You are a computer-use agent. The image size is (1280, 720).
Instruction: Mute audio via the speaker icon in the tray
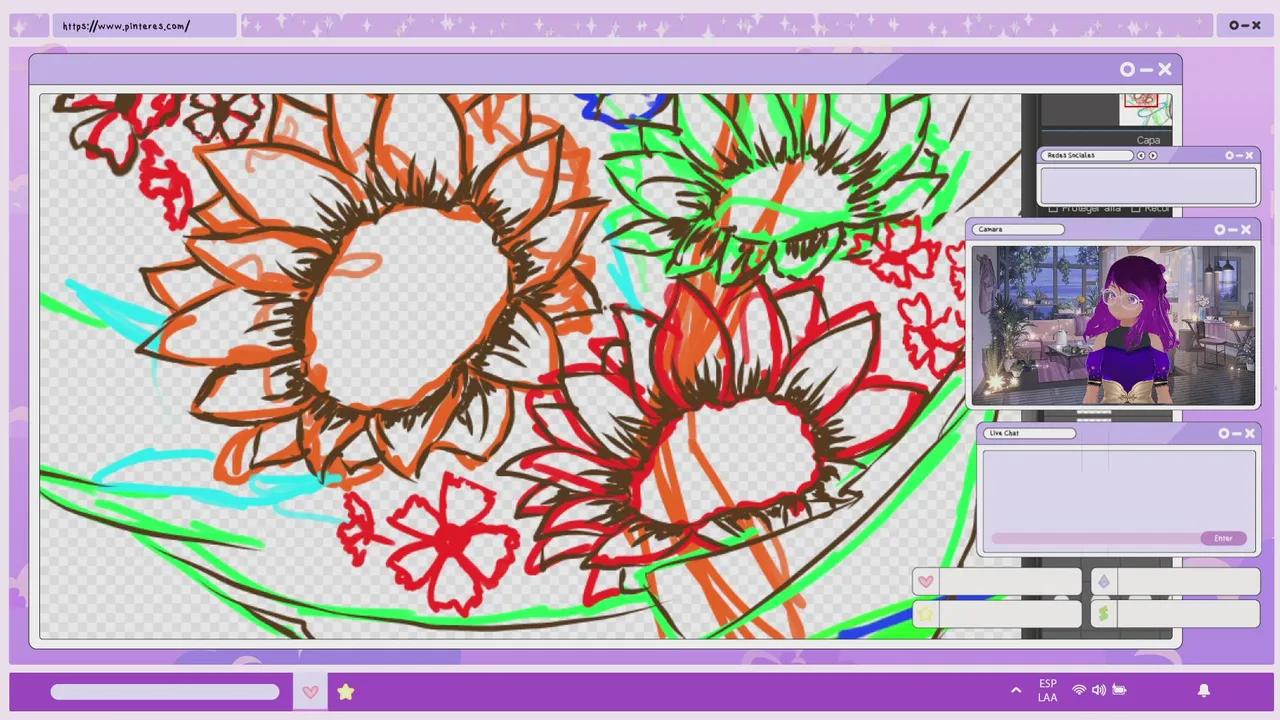pos(1099,689)
